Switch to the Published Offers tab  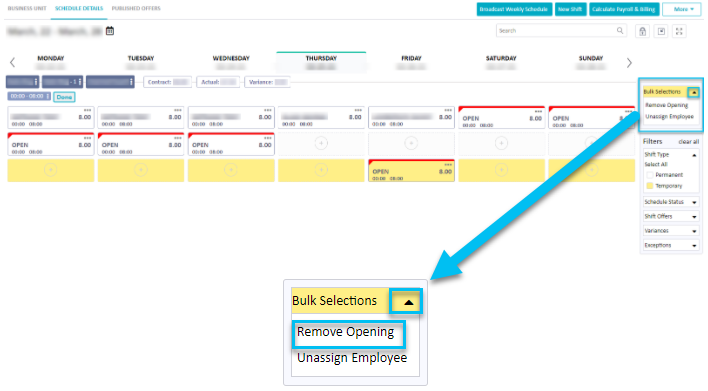click(x=136, y=8)
